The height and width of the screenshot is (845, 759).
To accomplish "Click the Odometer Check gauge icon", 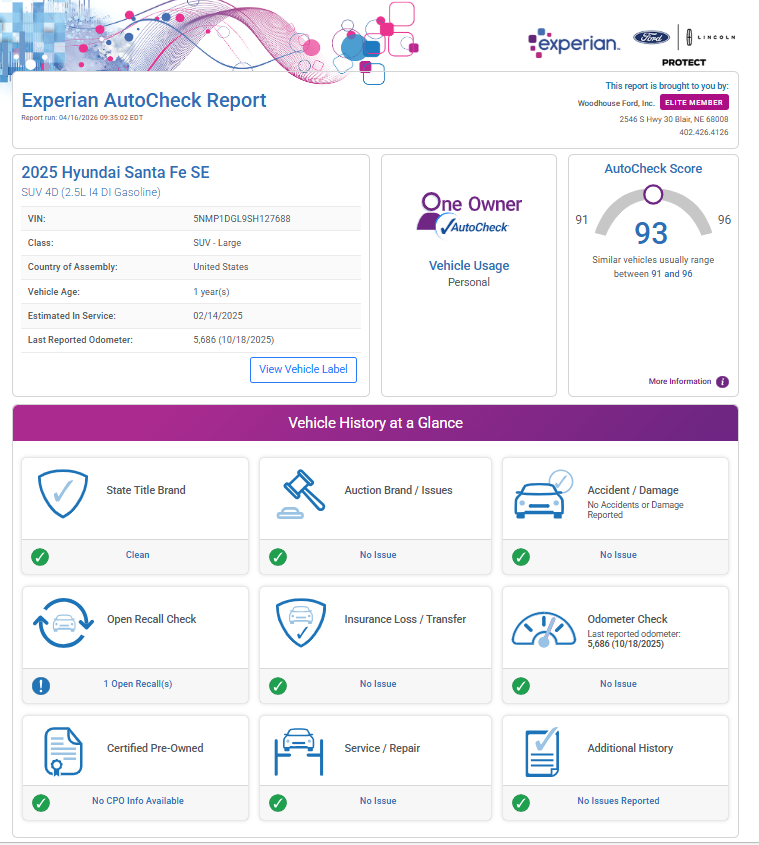I will click(x=543, y=629).
